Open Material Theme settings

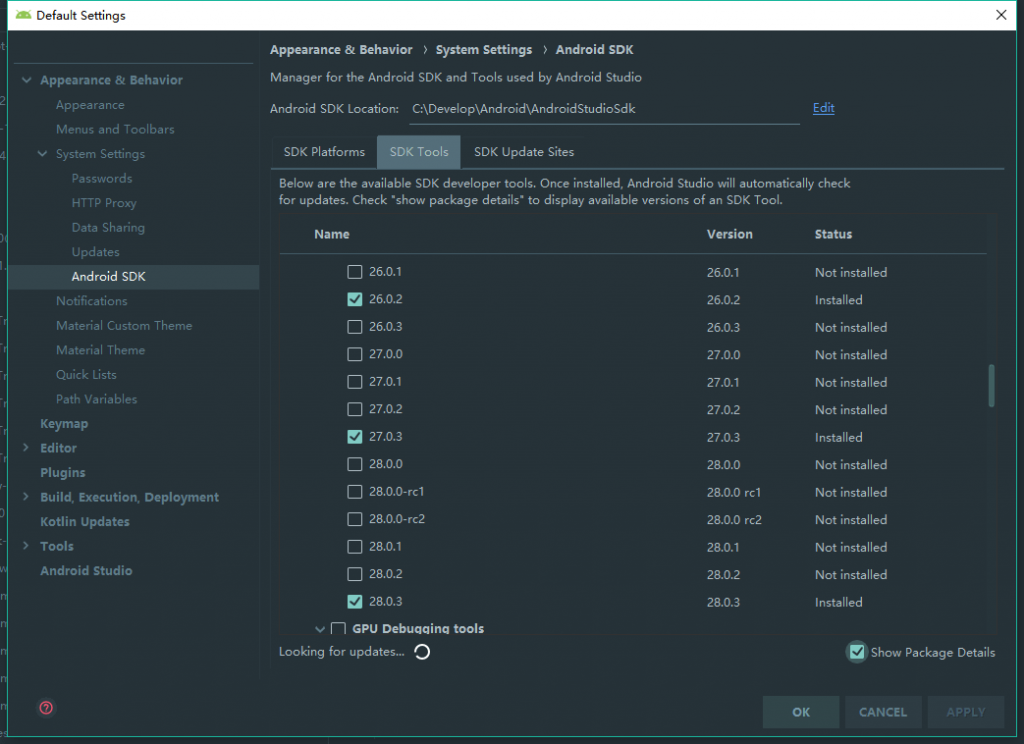click(x=101, y=349)
